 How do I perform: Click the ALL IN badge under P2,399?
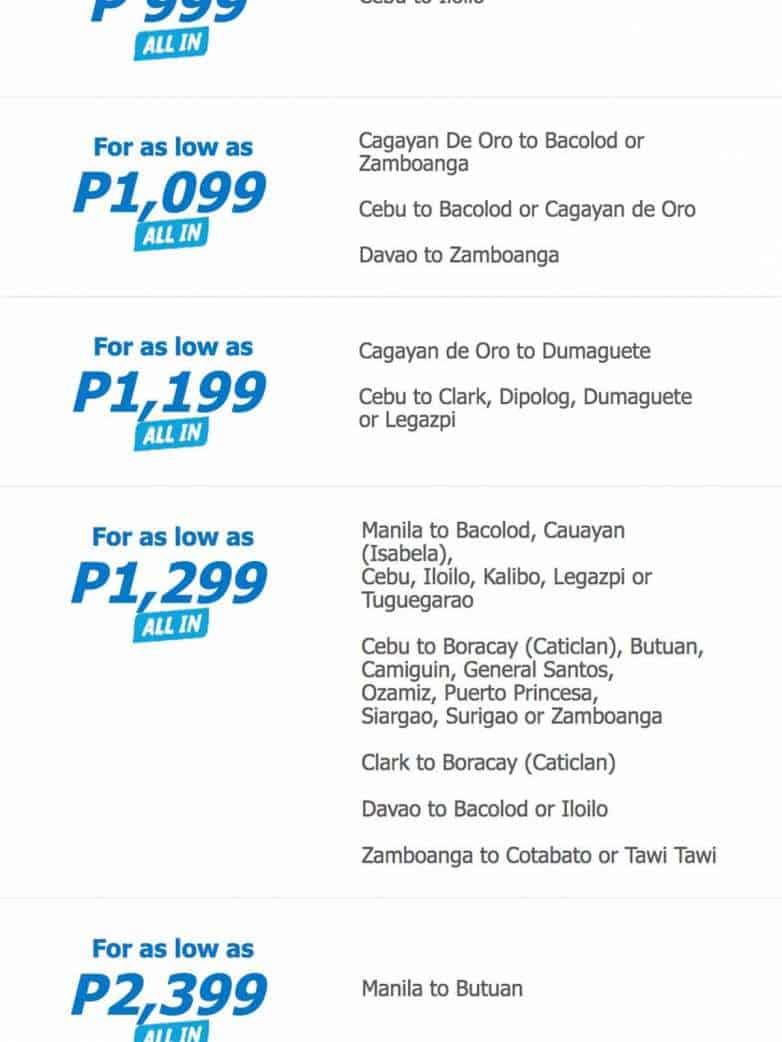pos(170,1030)
